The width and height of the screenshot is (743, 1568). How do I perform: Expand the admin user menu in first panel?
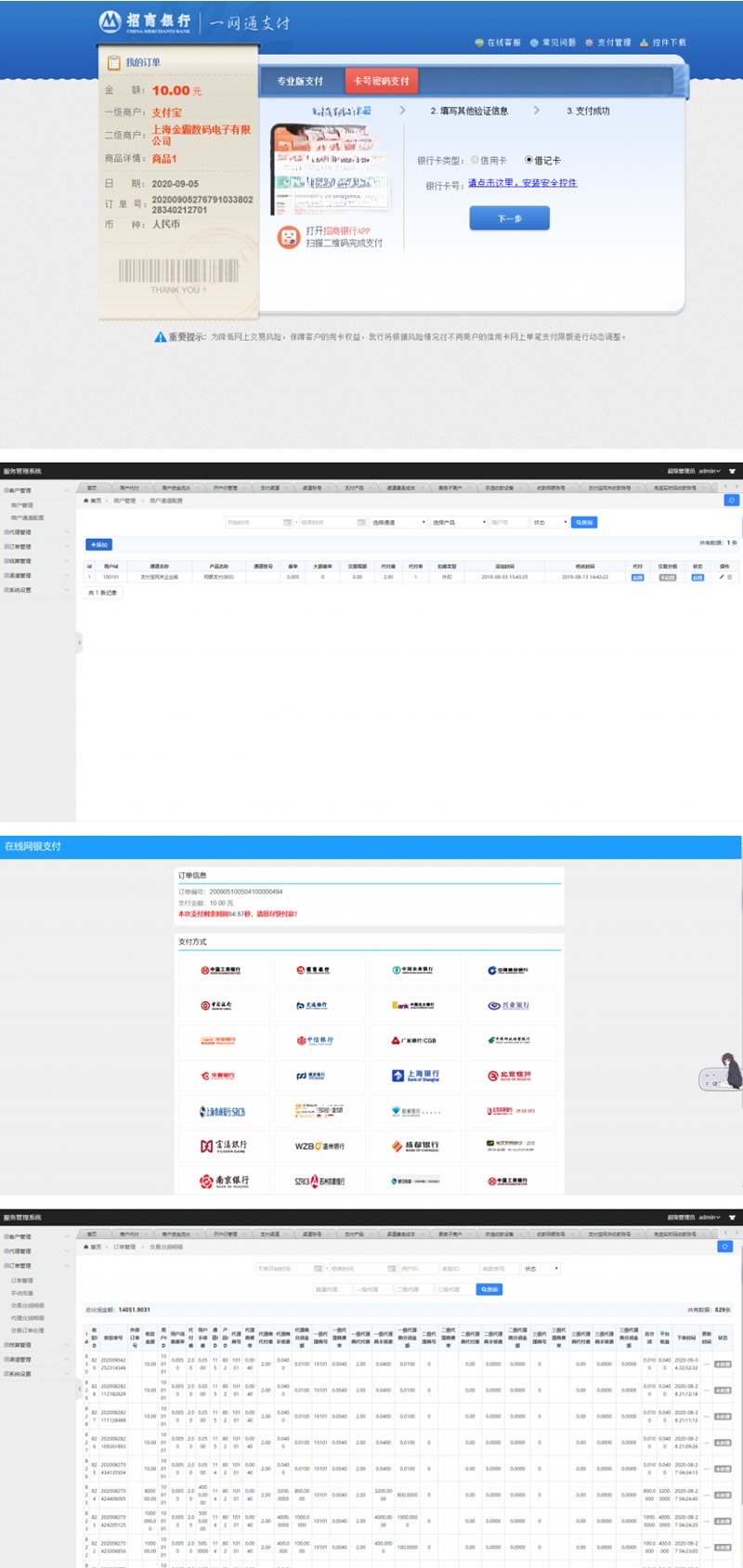pyautogui.click(x=709, y=471)
